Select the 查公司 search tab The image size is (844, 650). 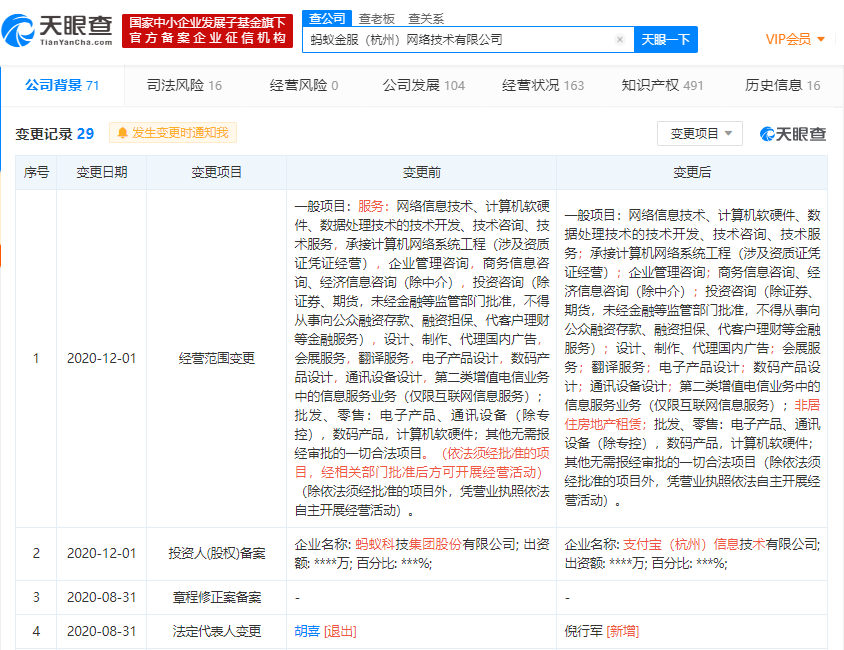(x=327, y=18)
